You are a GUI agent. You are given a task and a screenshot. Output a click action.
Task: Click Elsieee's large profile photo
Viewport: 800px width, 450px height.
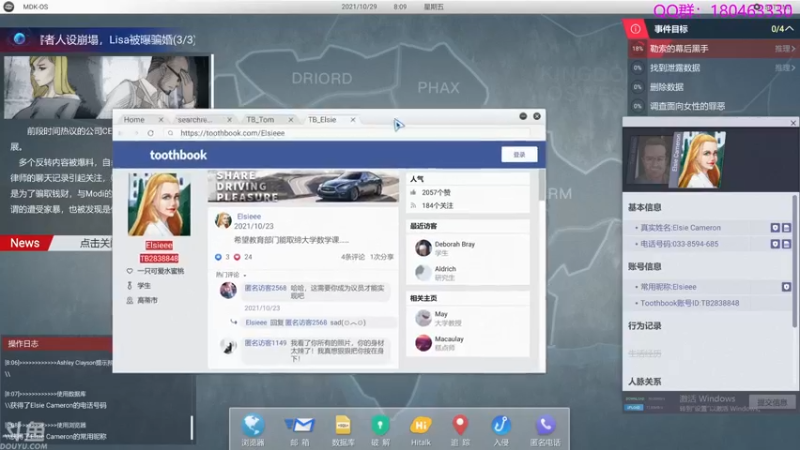[x=159, y=205]
